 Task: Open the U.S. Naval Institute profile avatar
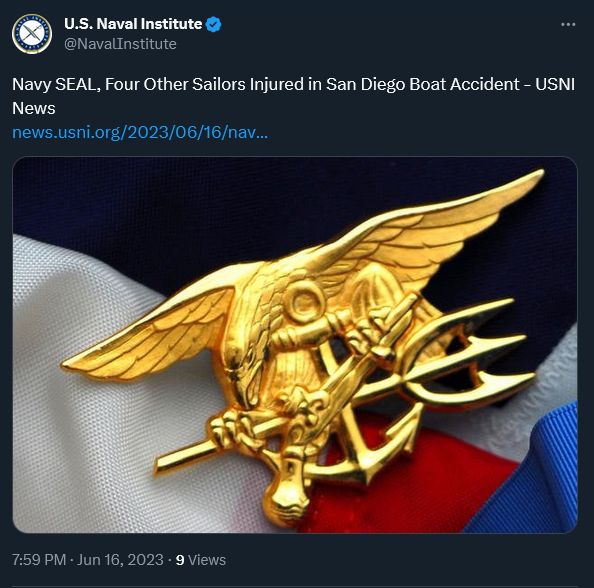click(32, 34)
